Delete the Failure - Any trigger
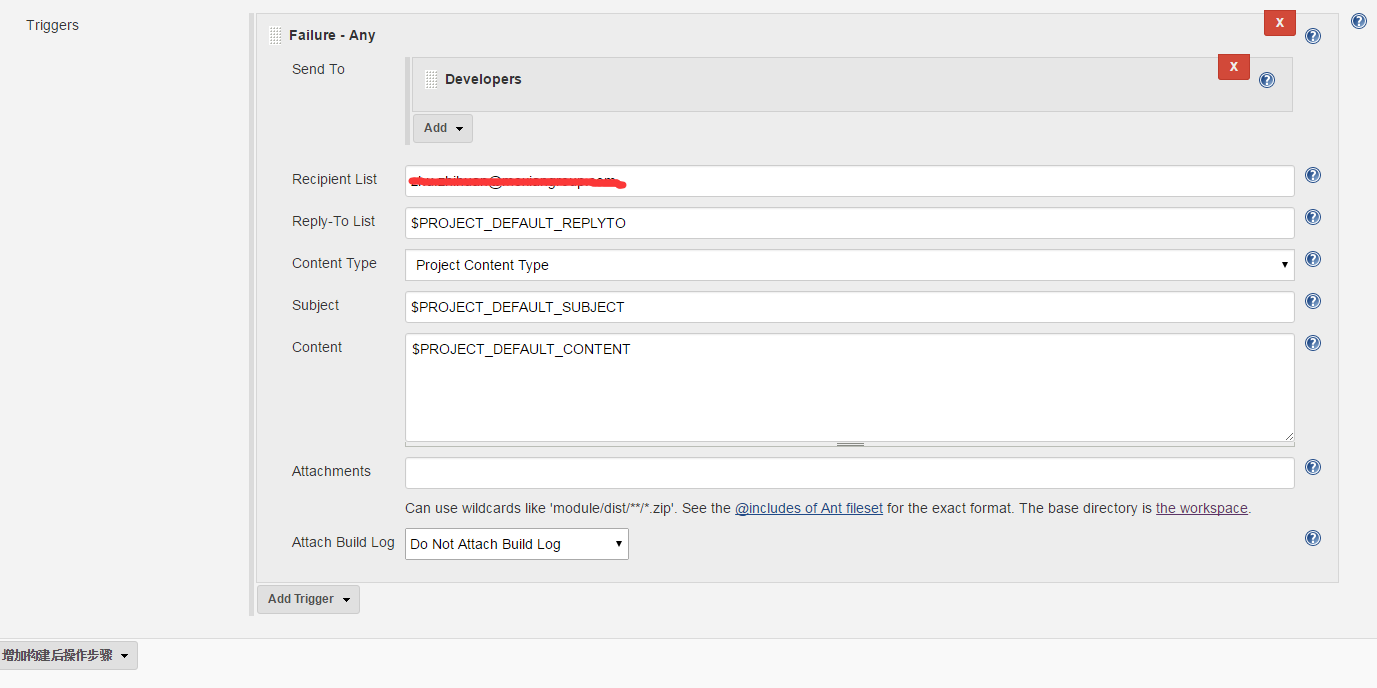The image size is (1377, 688). pyautogui.click(x=1279, y=23)
